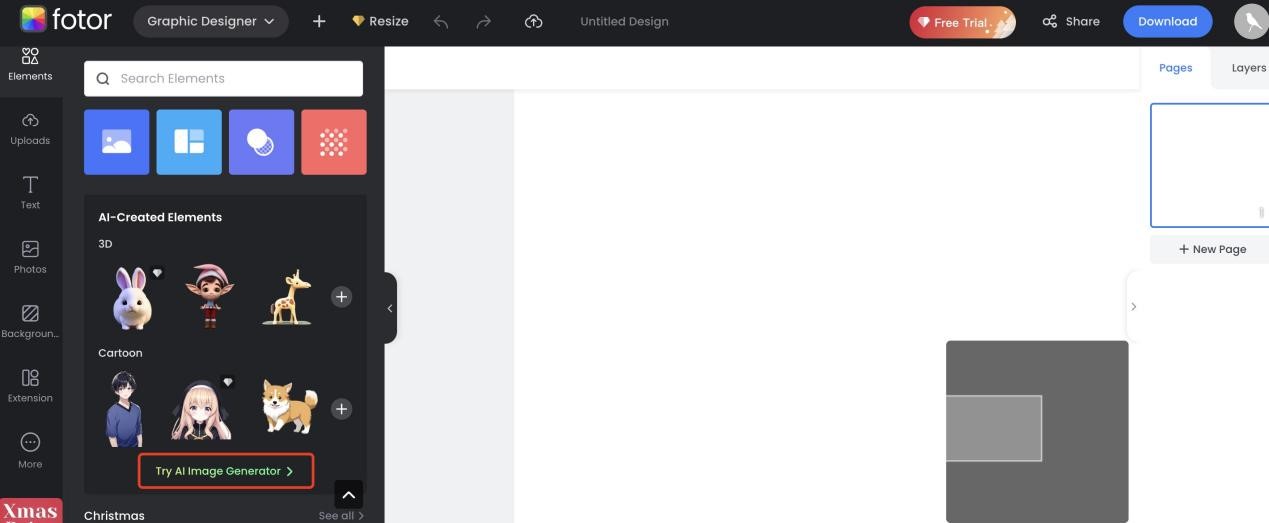
Task: Focus the Search Elements field
Action: click(x=223, y=78)
